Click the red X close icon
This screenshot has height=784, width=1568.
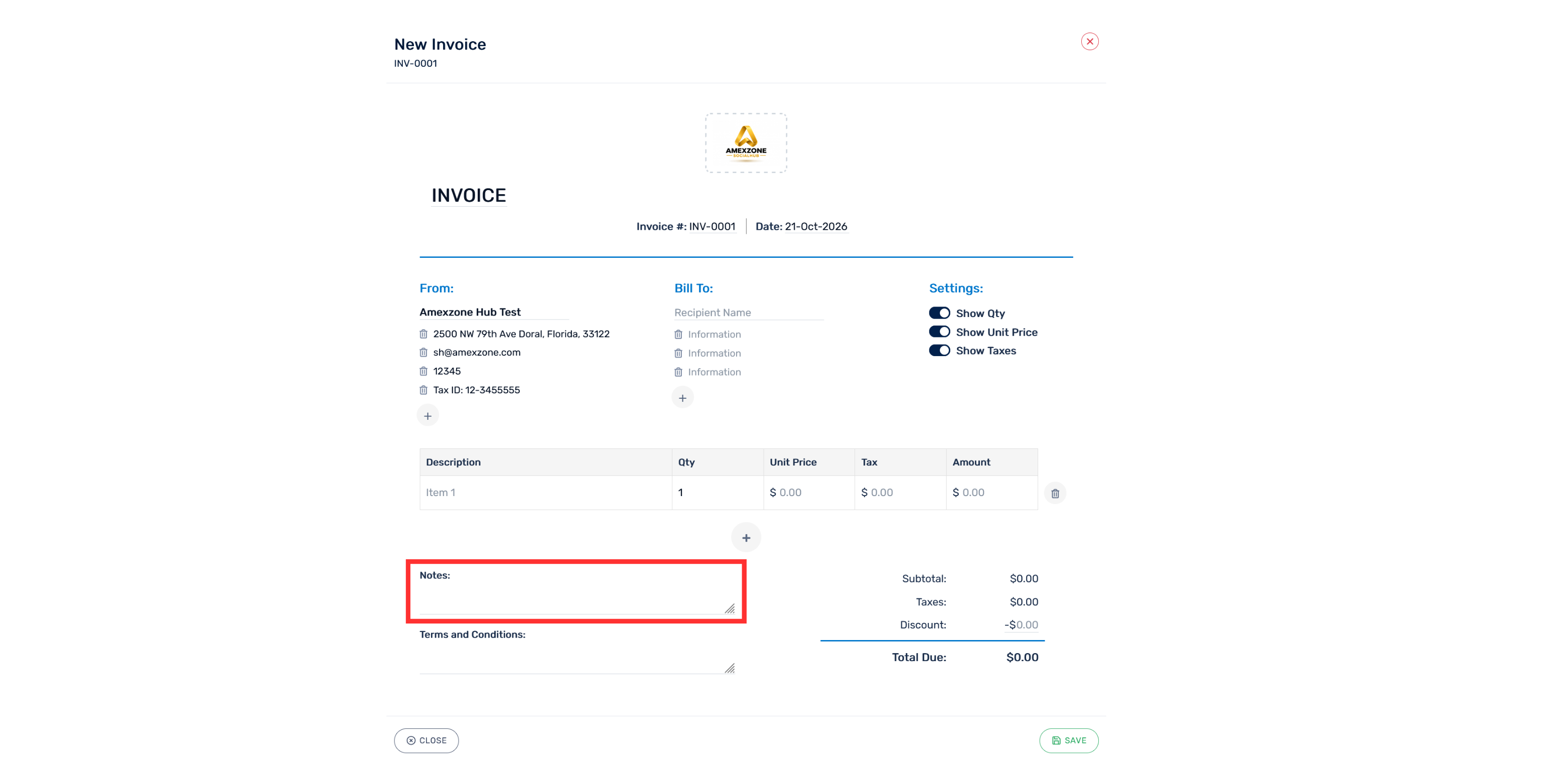[x=1089, y=42]
